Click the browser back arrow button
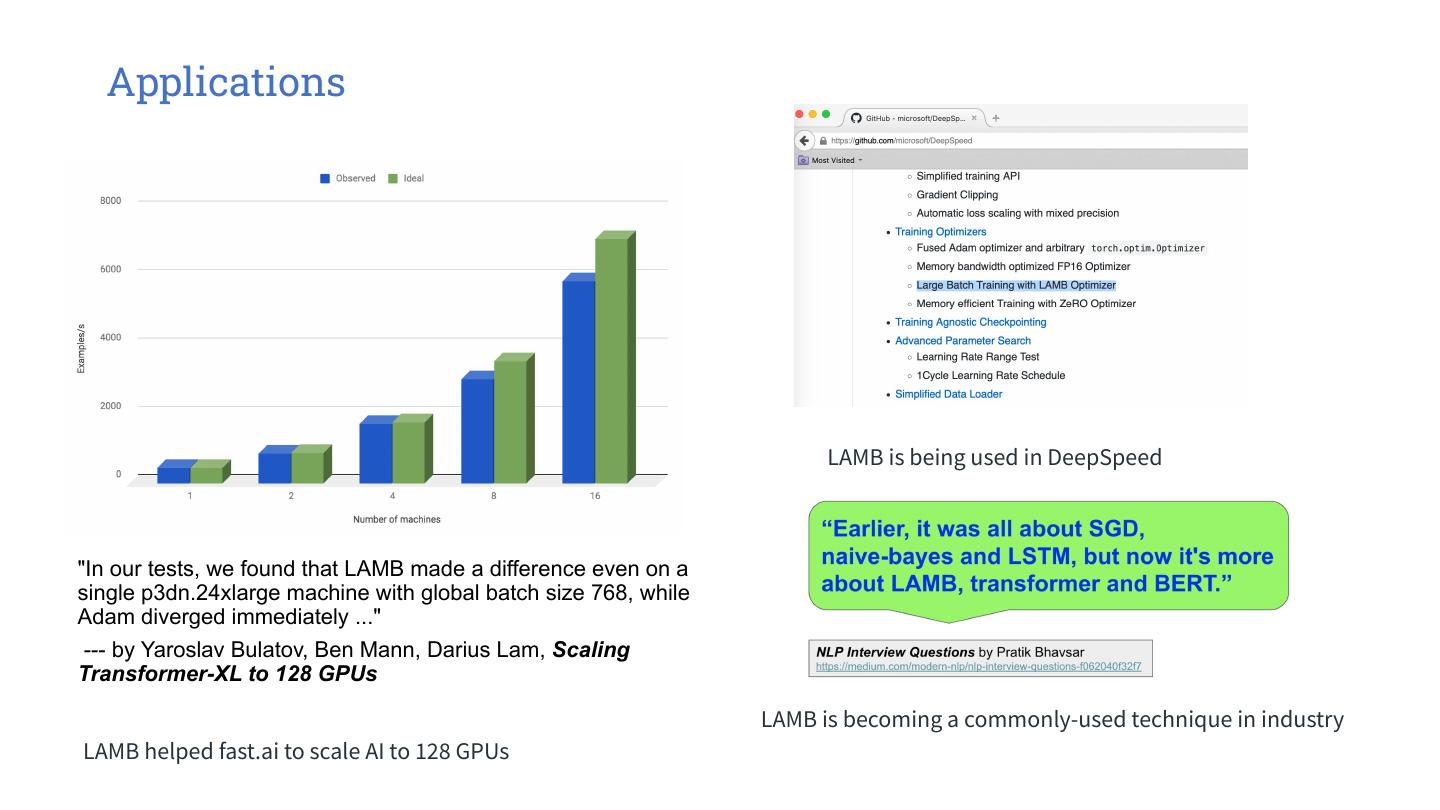This screenshot has height=810, width=1440. (805, 141)
